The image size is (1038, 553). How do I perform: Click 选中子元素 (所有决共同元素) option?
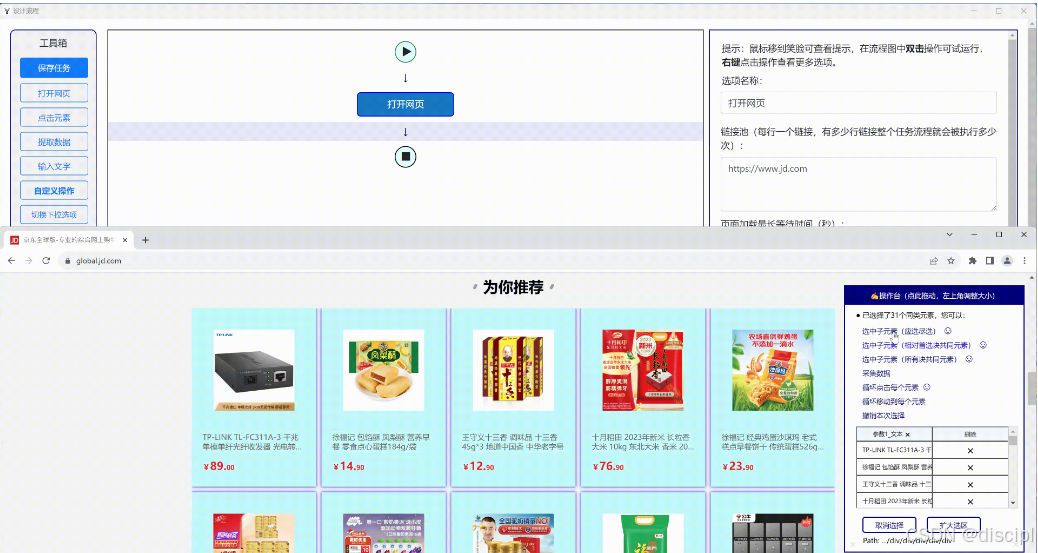pyautogui.click(x=909, y=359)
